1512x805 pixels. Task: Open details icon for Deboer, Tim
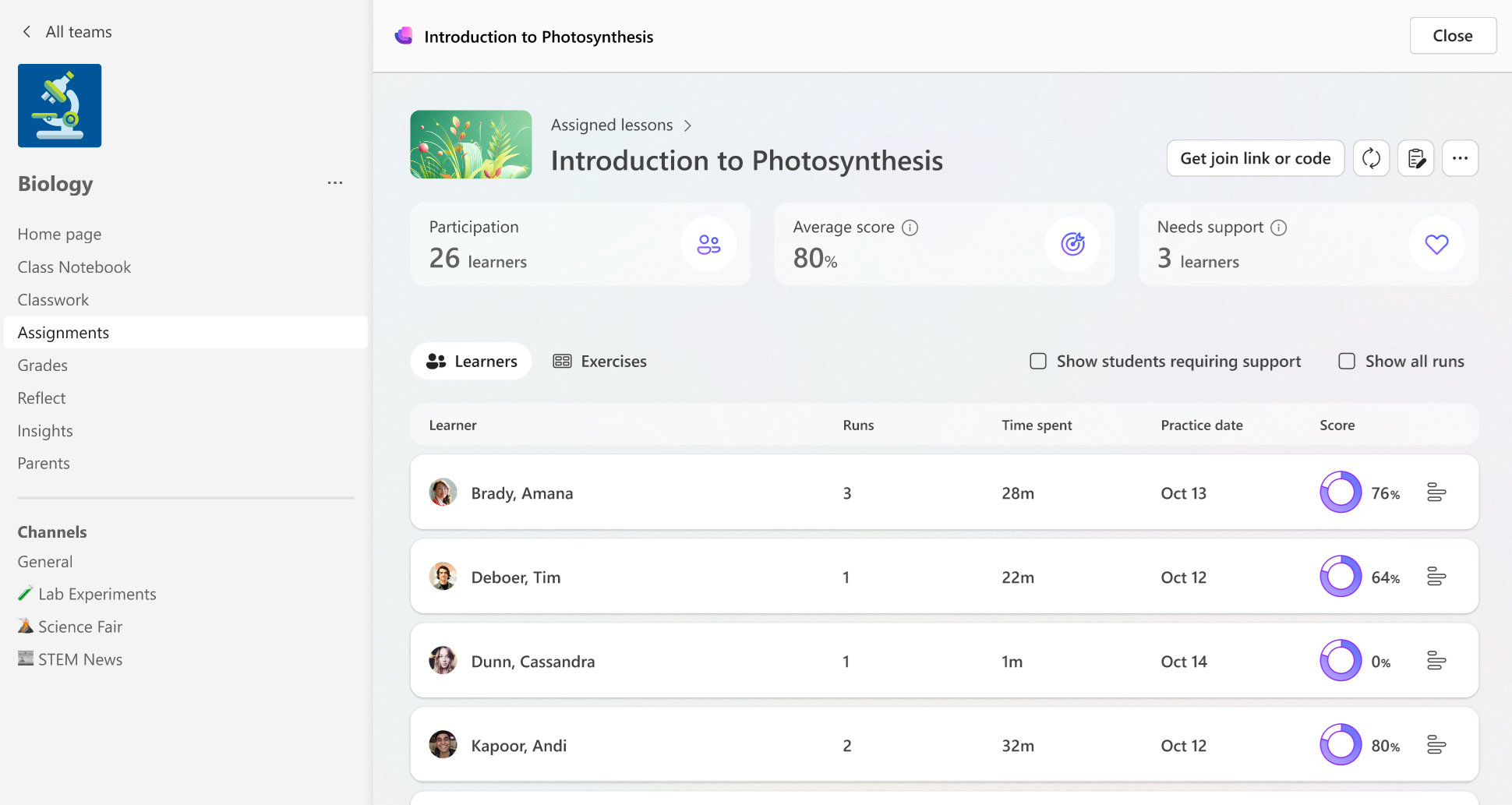coord(1436,577)
